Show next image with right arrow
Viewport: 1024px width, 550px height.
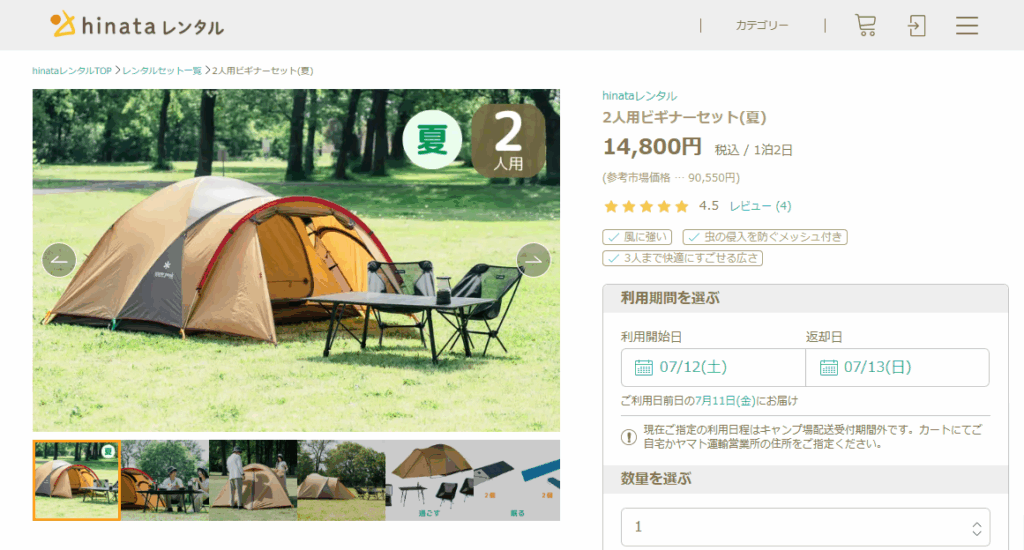tap(534, 260)
